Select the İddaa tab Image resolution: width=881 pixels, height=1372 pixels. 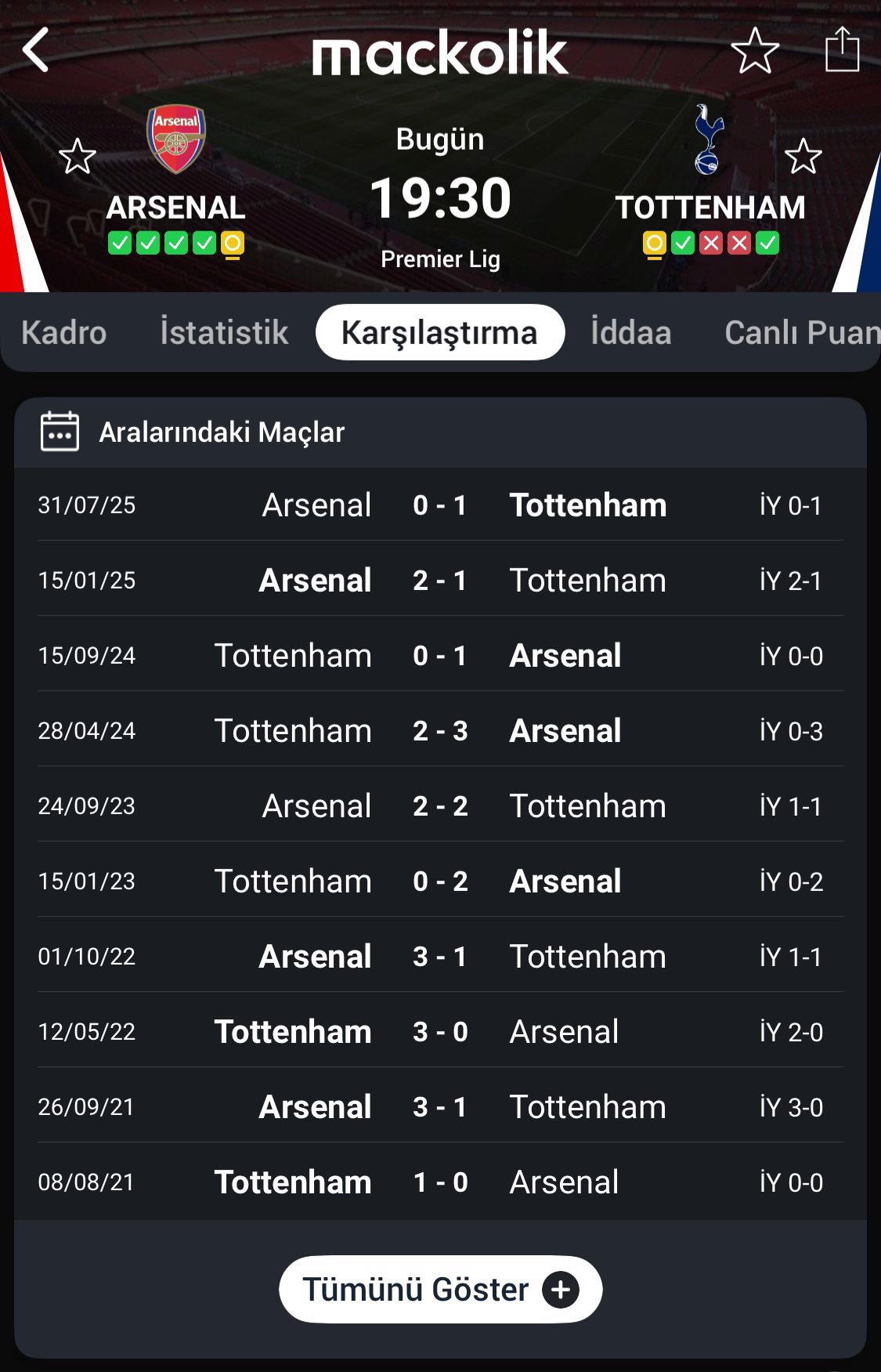point(631,333)
